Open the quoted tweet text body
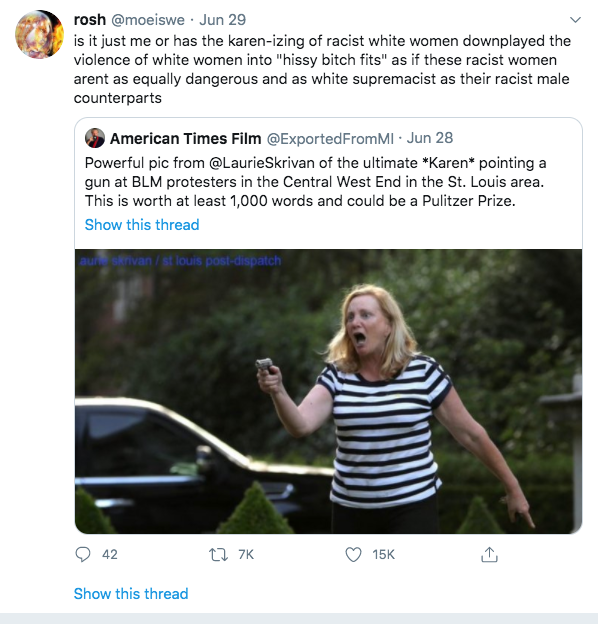 (315, 182)
